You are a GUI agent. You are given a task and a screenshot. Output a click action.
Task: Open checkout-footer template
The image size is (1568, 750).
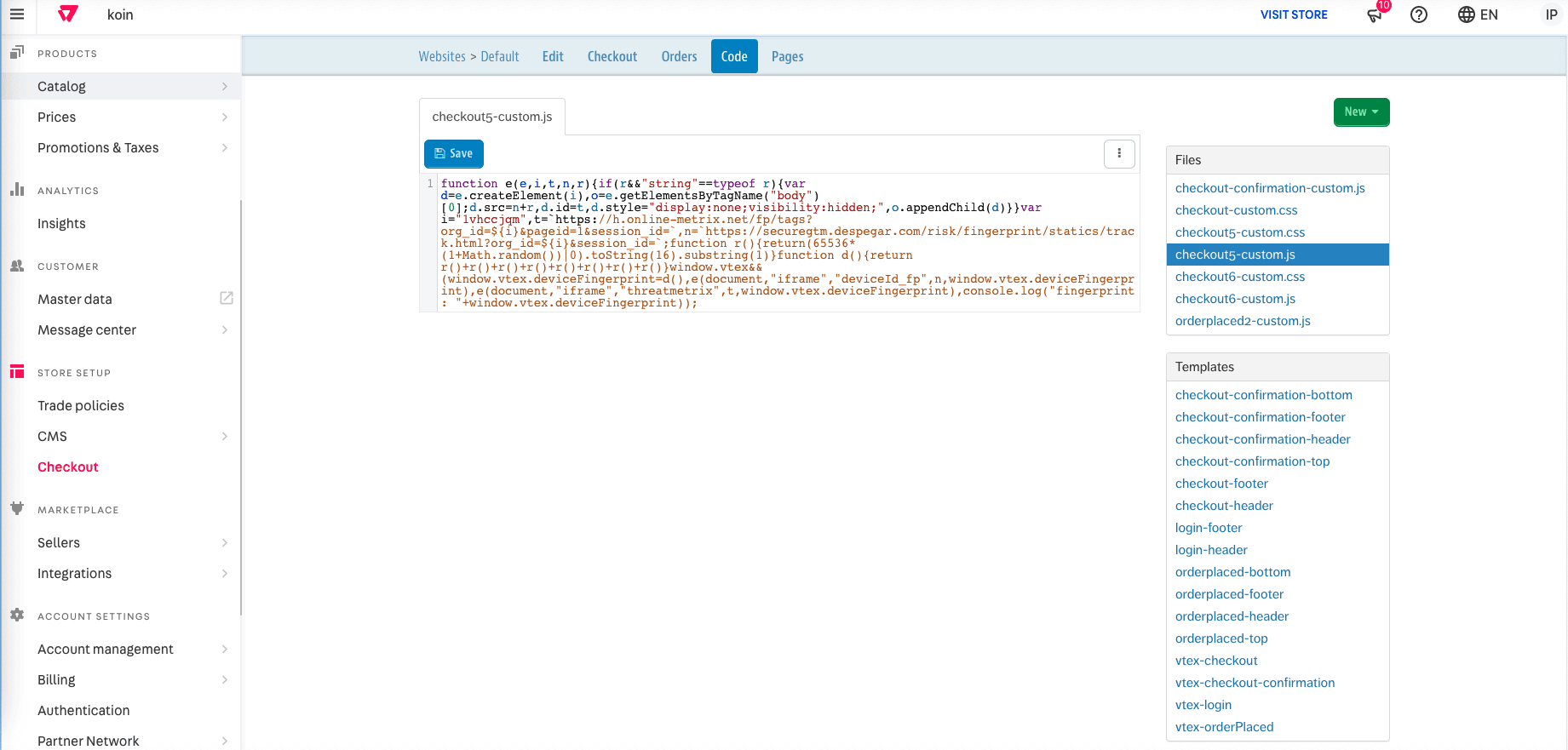[x=1221, y=484]
